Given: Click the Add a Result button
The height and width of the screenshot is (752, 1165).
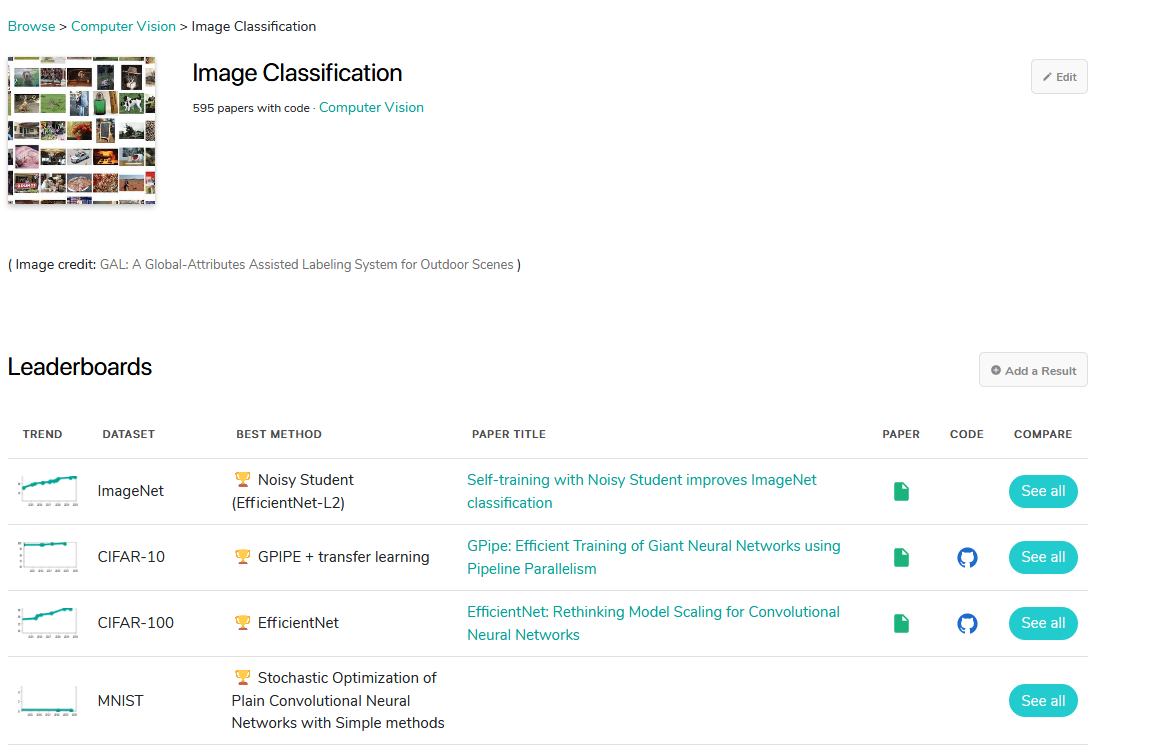Looking at the screenshot, I should [1033, 370].
